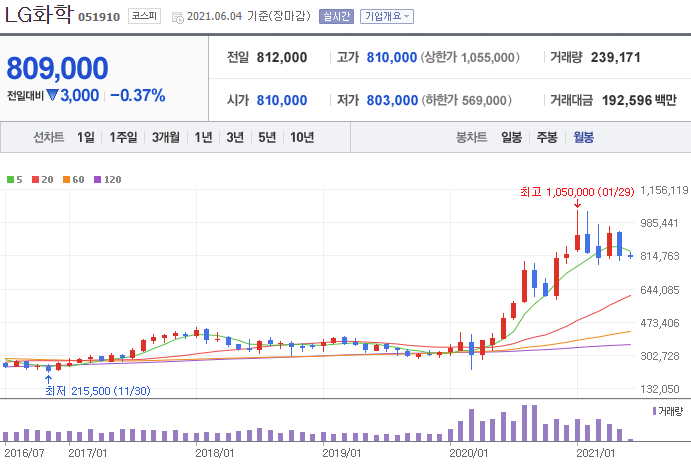Click the 전일 value 812,000
691x475 pixels.
[282, 57]
